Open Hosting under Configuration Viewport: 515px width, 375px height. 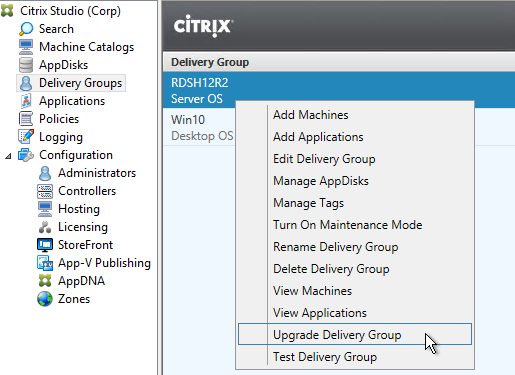click(x=79, y=209)
